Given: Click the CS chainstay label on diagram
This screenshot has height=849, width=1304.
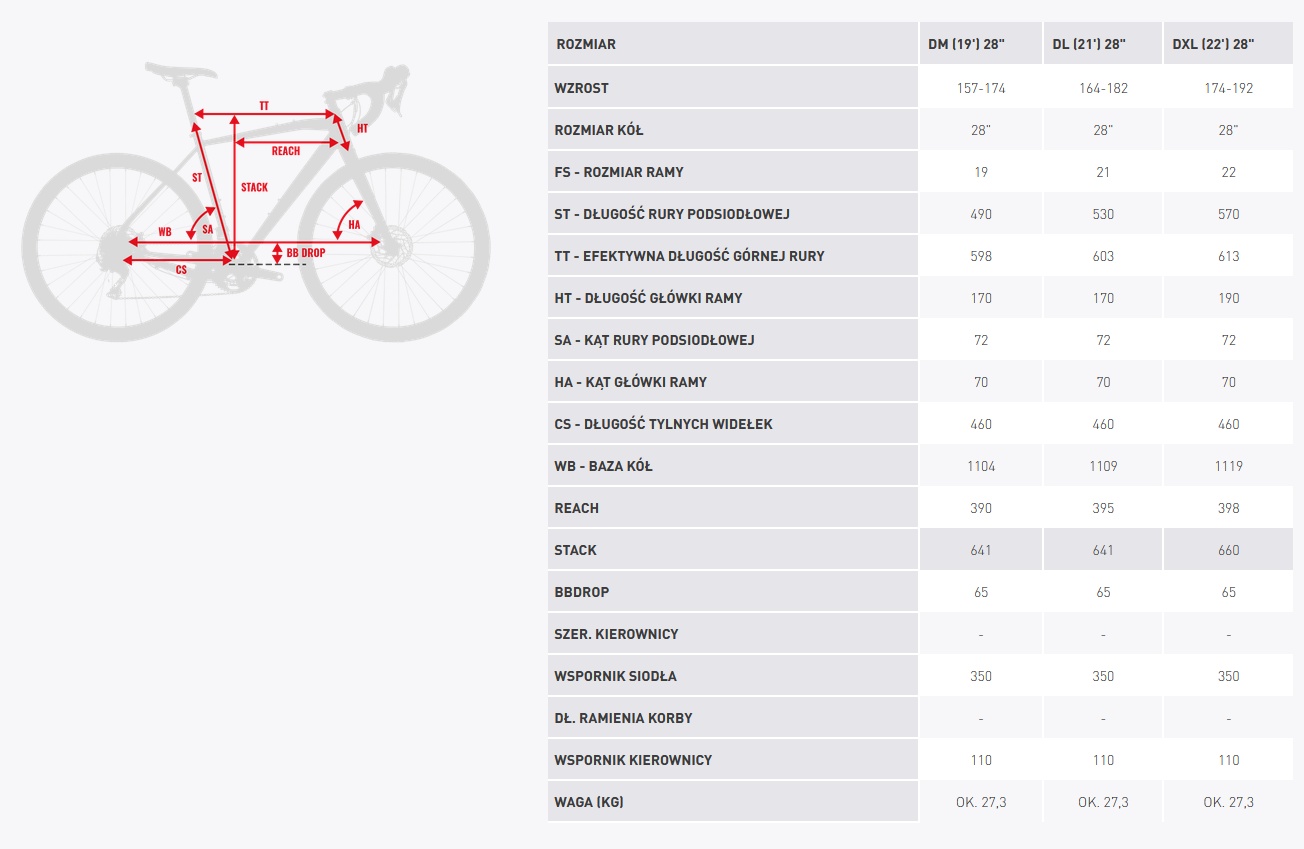Looking at the screenshot, I should [x=181, y=270].
